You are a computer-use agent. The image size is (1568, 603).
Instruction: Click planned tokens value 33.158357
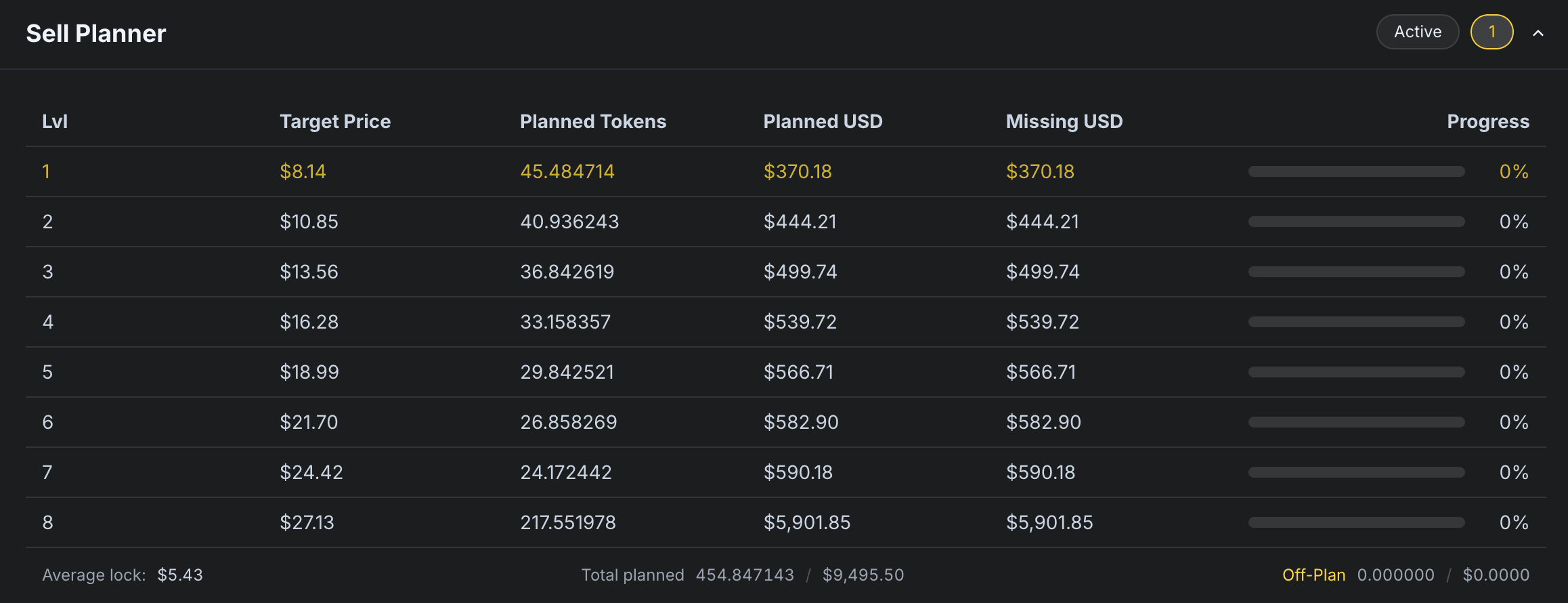[565, 322]
